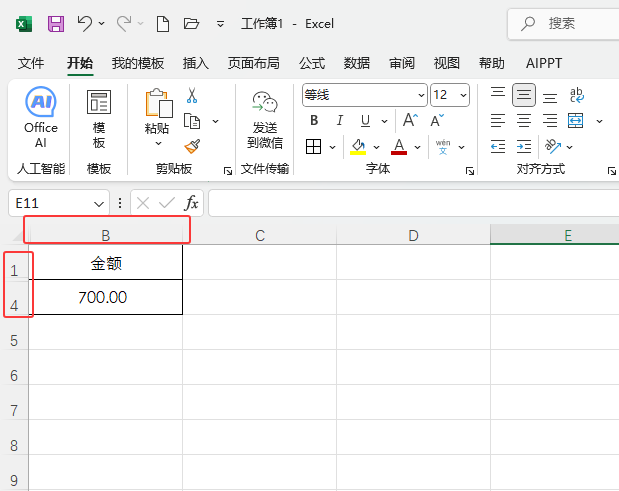Viewport: 619px width, 491px height.
Task: Open 剪贴板 clipboard pane launcher
Action: click(228, 171)
